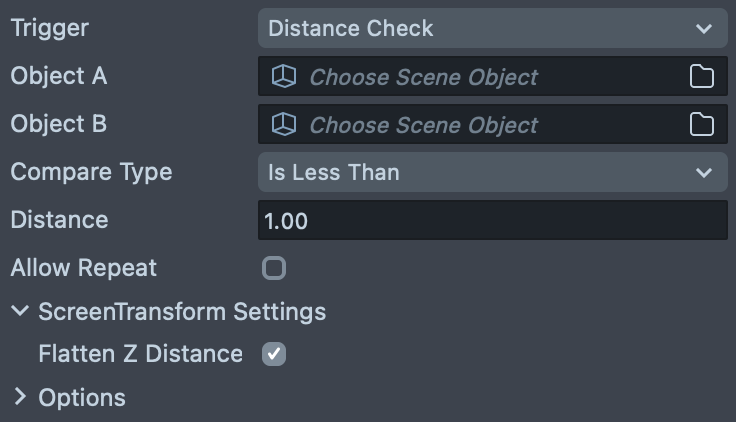Click the Allow Repeat label text
The height and width of the screenshot is (422, 736).
pos(84,268)
